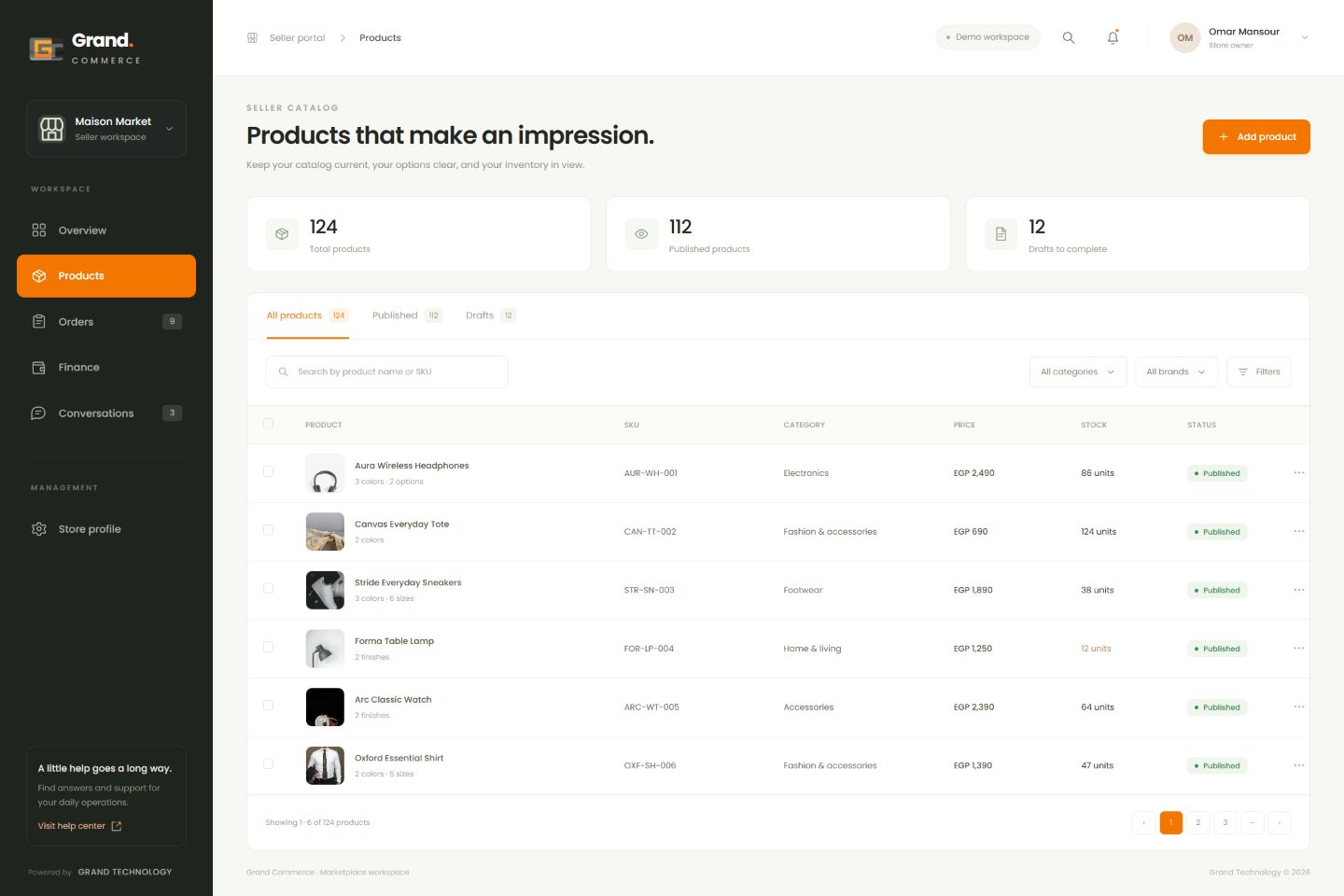
Task: Expand the Maison Market workspace switcher
Action: 106,129
